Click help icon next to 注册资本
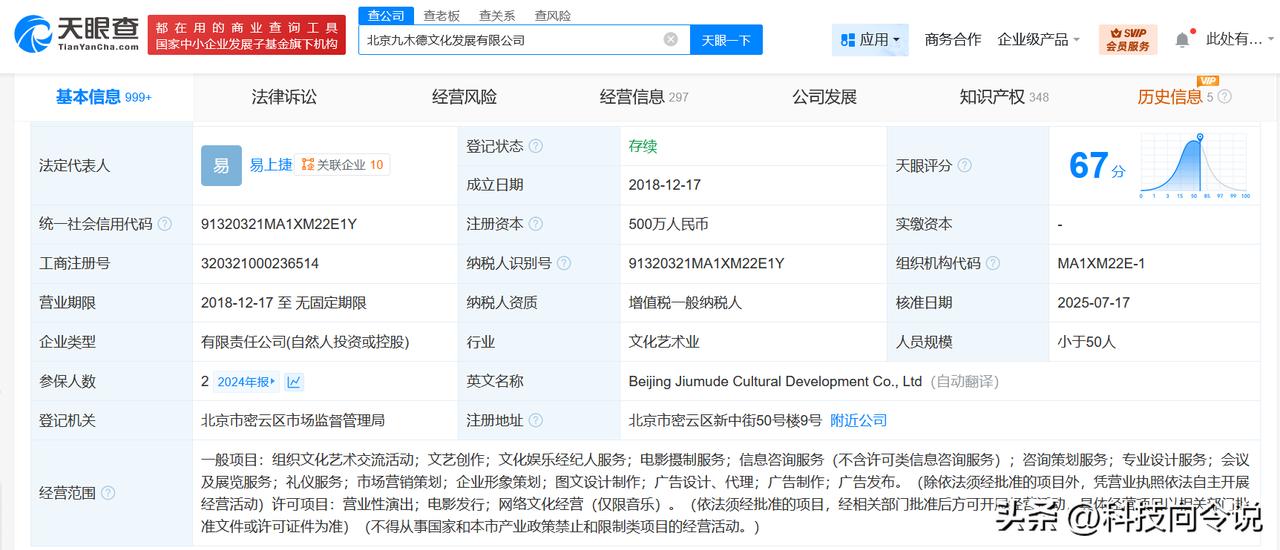This screenshot has height=550, width=1280. click(x=536, y=224)
